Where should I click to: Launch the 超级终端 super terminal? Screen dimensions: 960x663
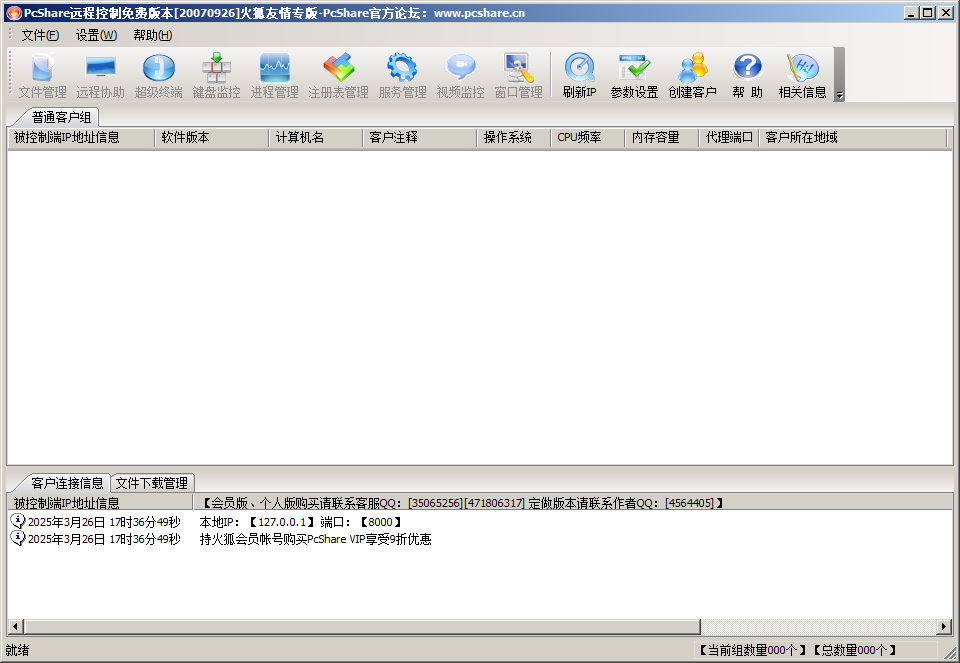(x=158, y=76)
